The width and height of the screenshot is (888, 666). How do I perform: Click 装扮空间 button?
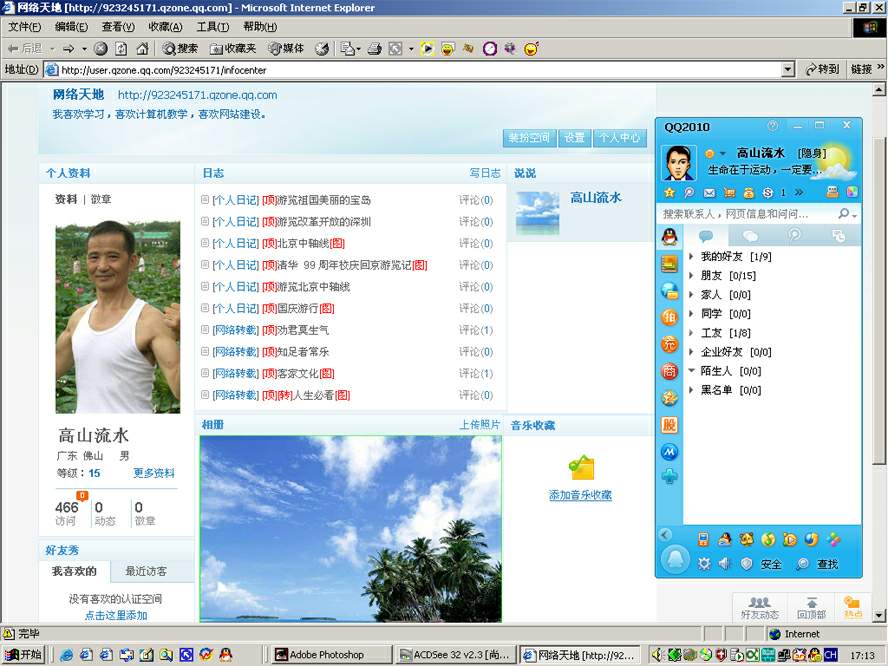[x=529, y=138]
